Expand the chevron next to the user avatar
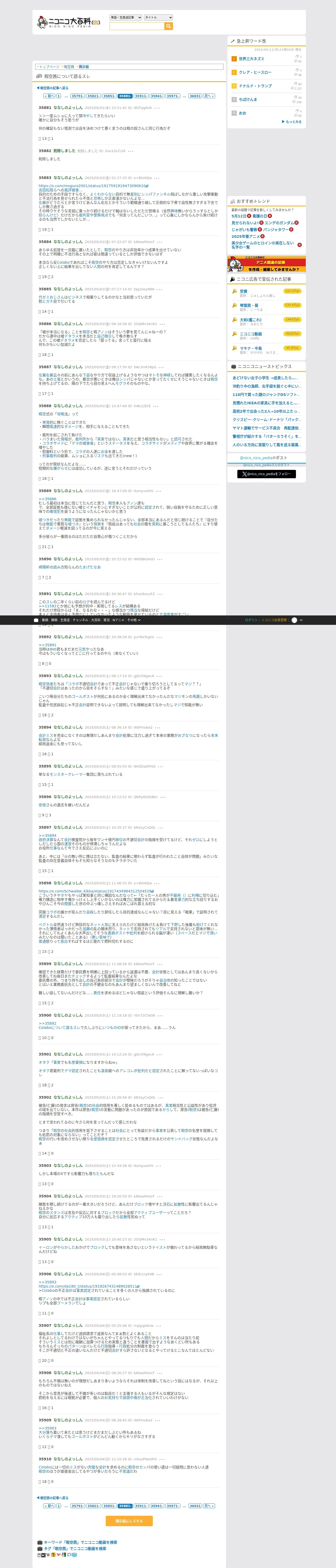Screen dimensions: 336x1568 point(301,620)
